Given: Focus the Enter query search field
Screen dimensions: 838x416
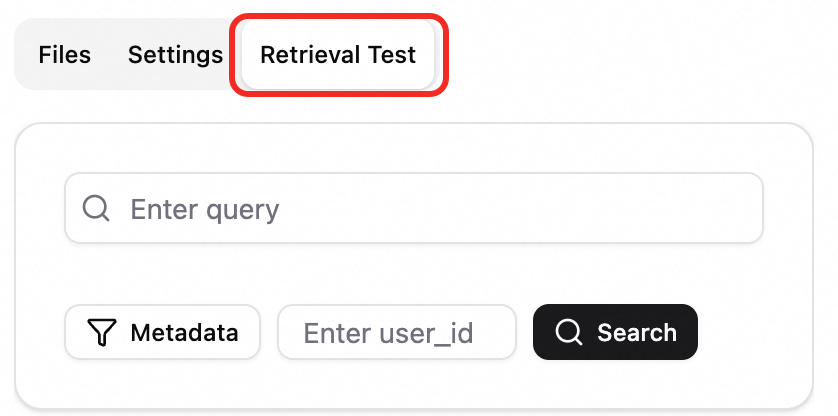Looking at the screenshot, I should [414, 208].
